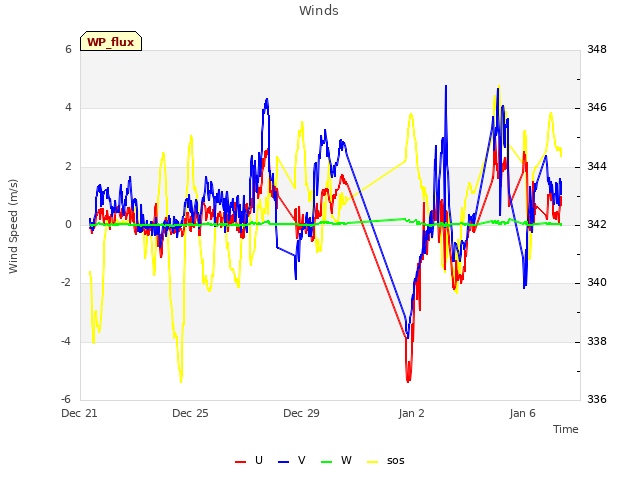Click the right axis value 340

pyautogui.click(x=597, y=282)
